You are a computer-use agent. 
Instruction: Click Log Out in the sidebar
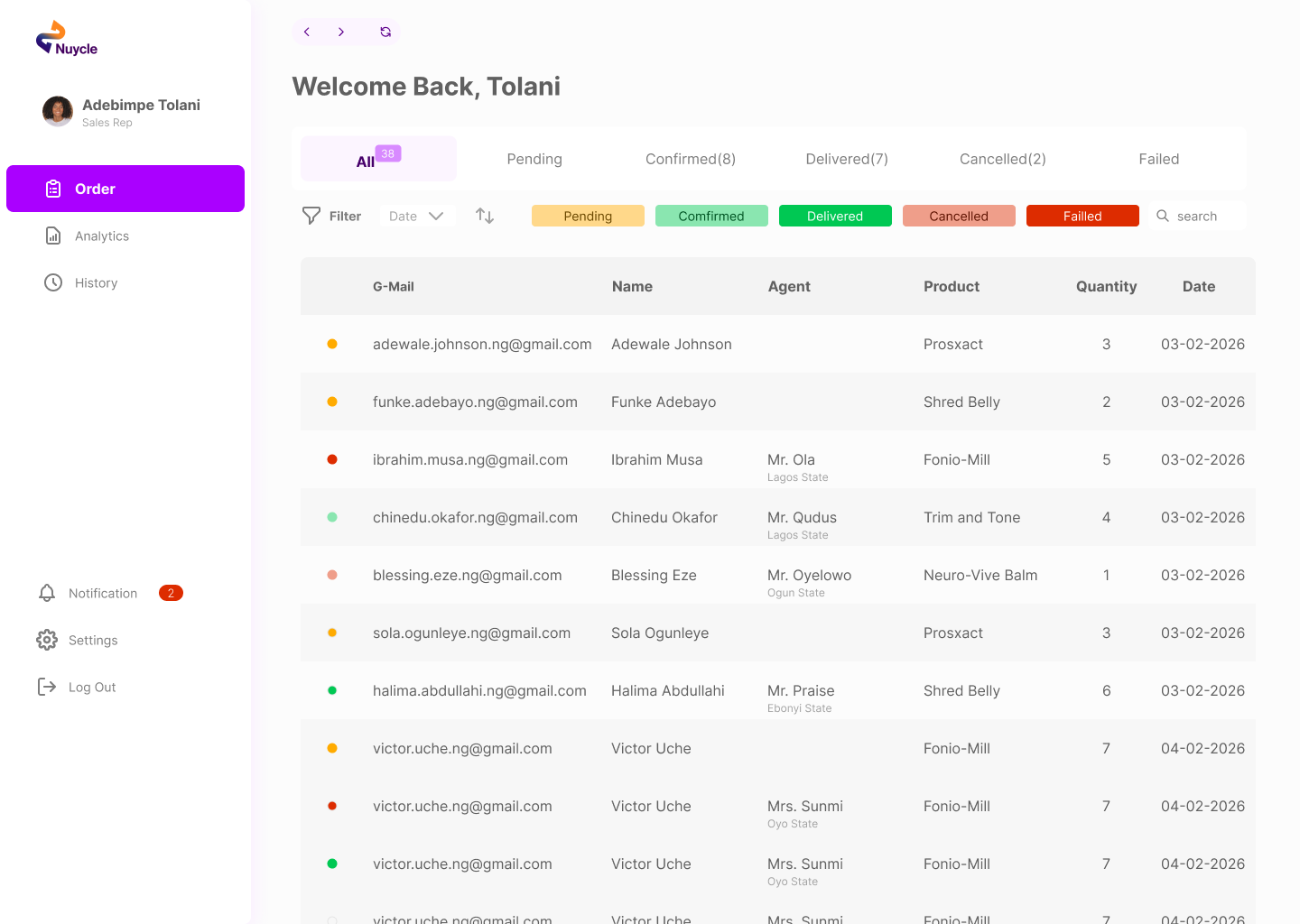coord(92,687)
